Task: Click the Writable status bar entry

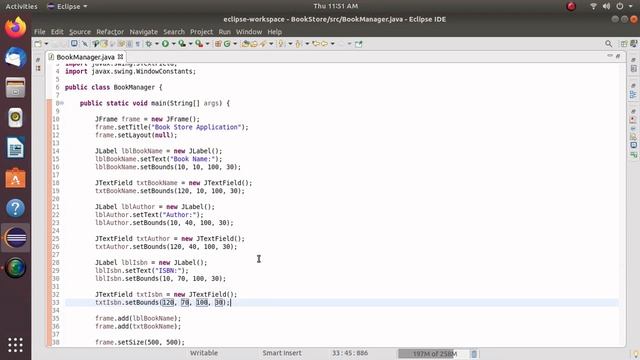Action: [204, 353]
